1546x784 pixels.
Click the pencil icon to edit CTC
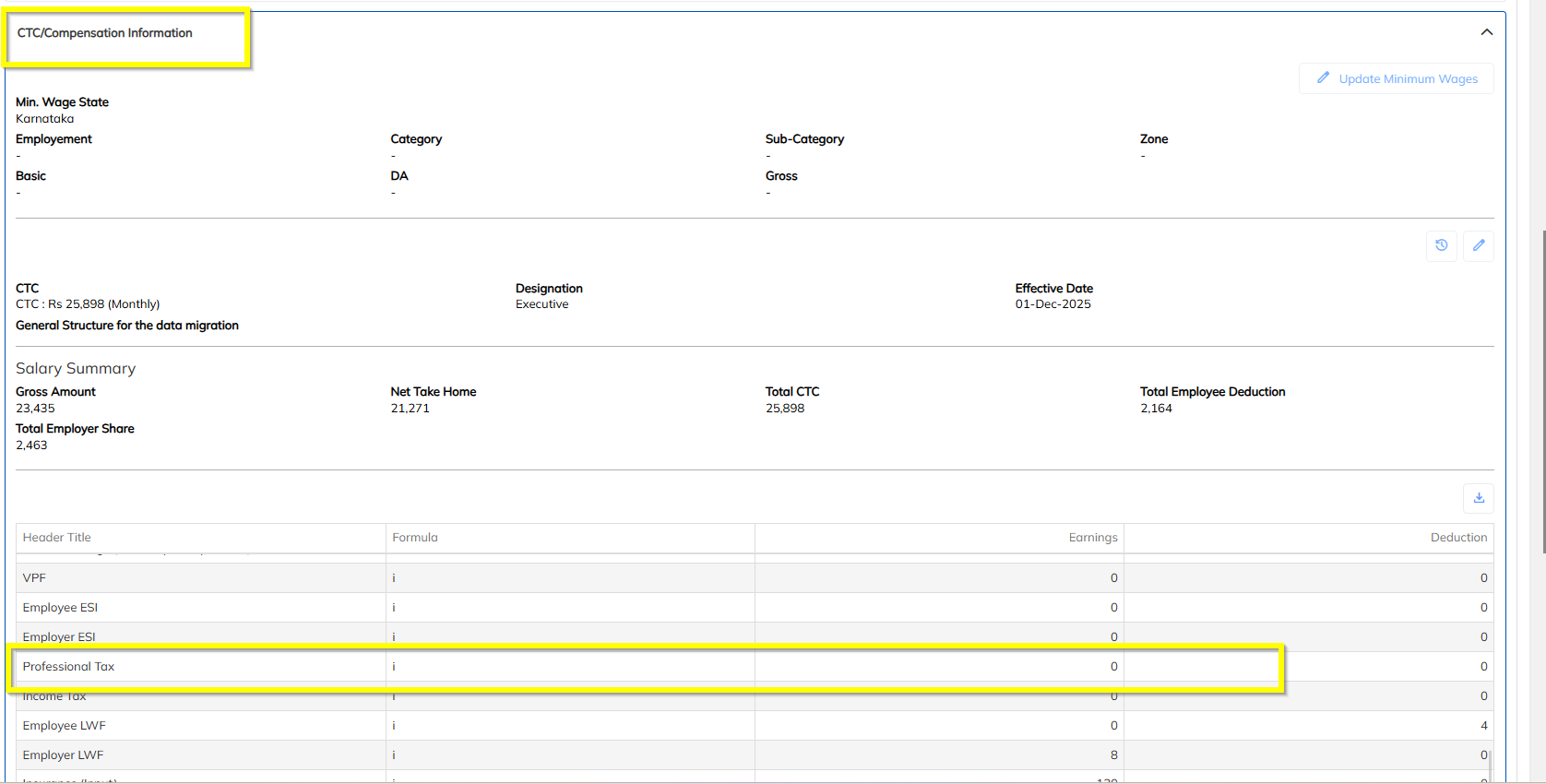(x=1479, y=245)
